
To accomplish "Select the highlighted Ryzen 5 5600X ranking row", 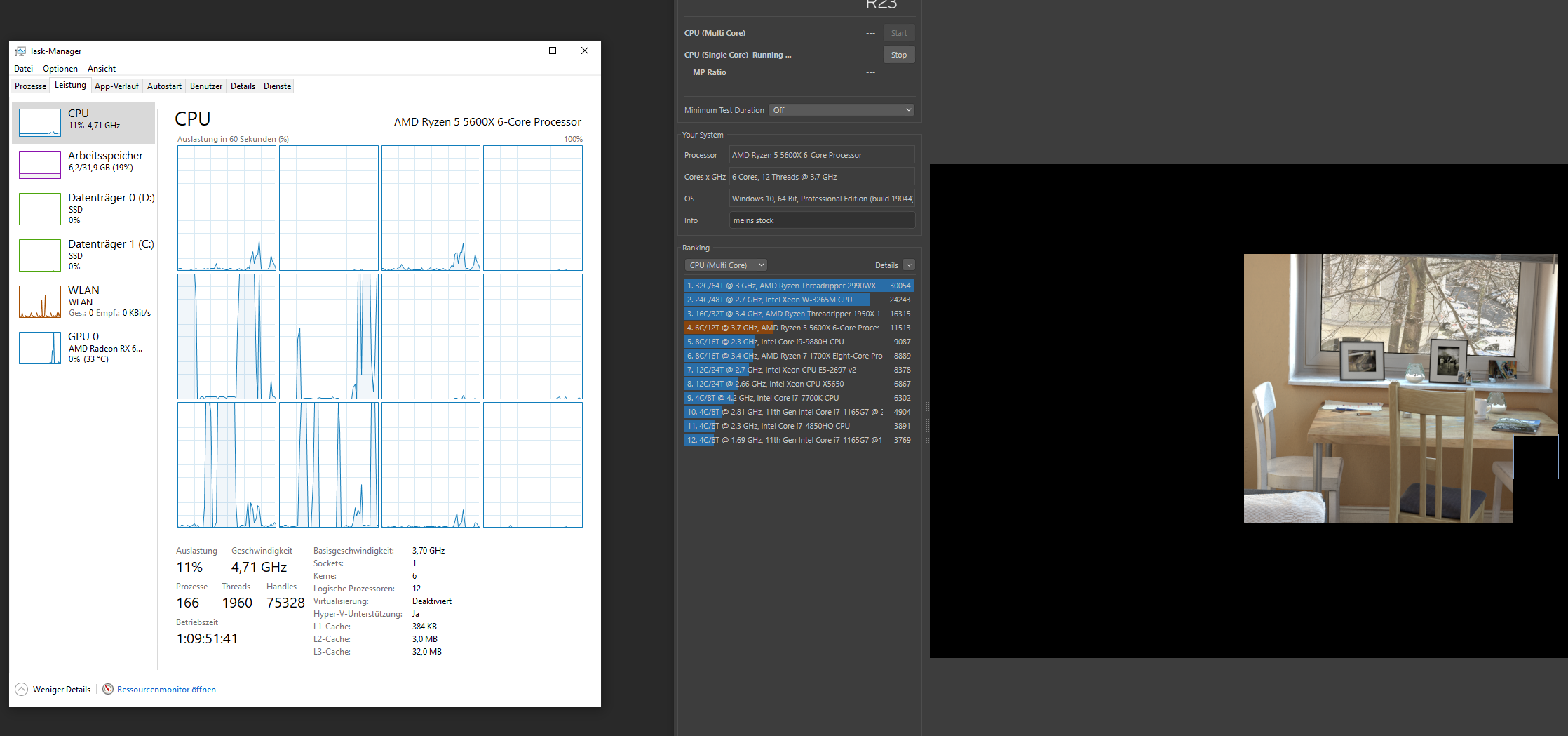I will click(799, 328).
